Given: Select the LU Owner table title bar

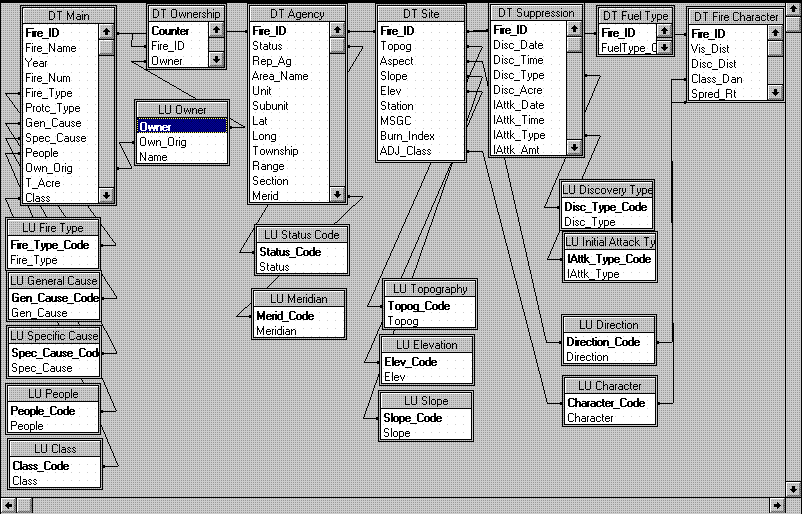Looking at the screenshot, I should click(182, 109).
